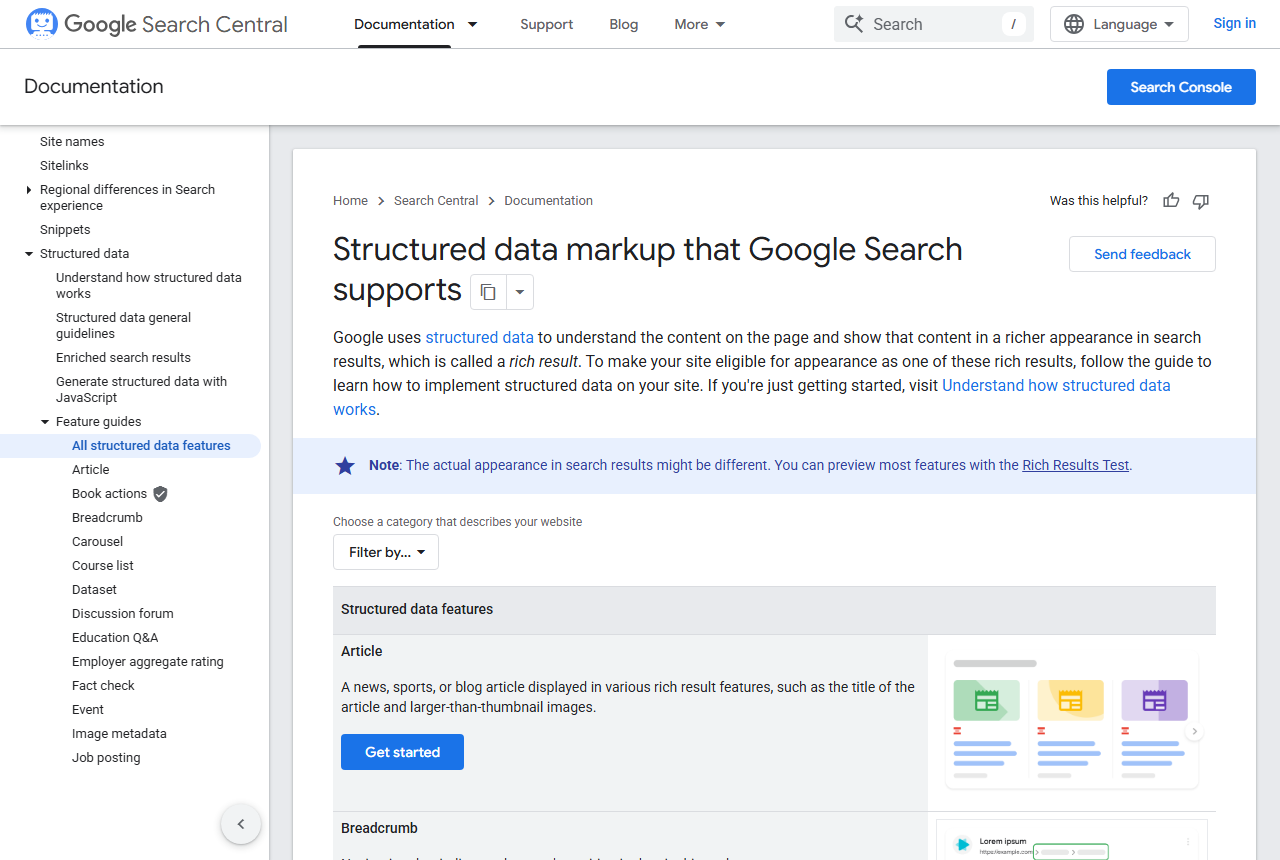Go to Home breadcrumb

click(350, 201)
